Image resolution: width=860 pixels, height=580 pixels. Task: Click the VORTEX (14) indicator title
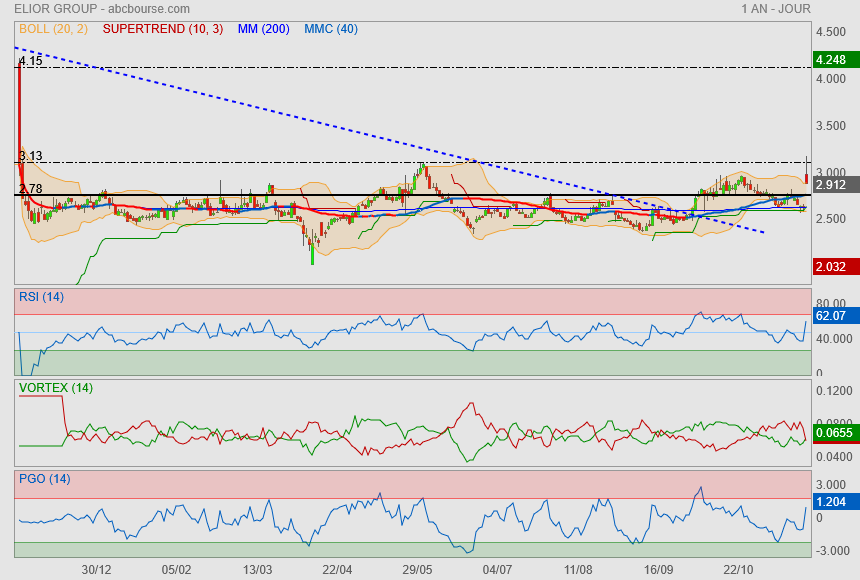[56, 388]
